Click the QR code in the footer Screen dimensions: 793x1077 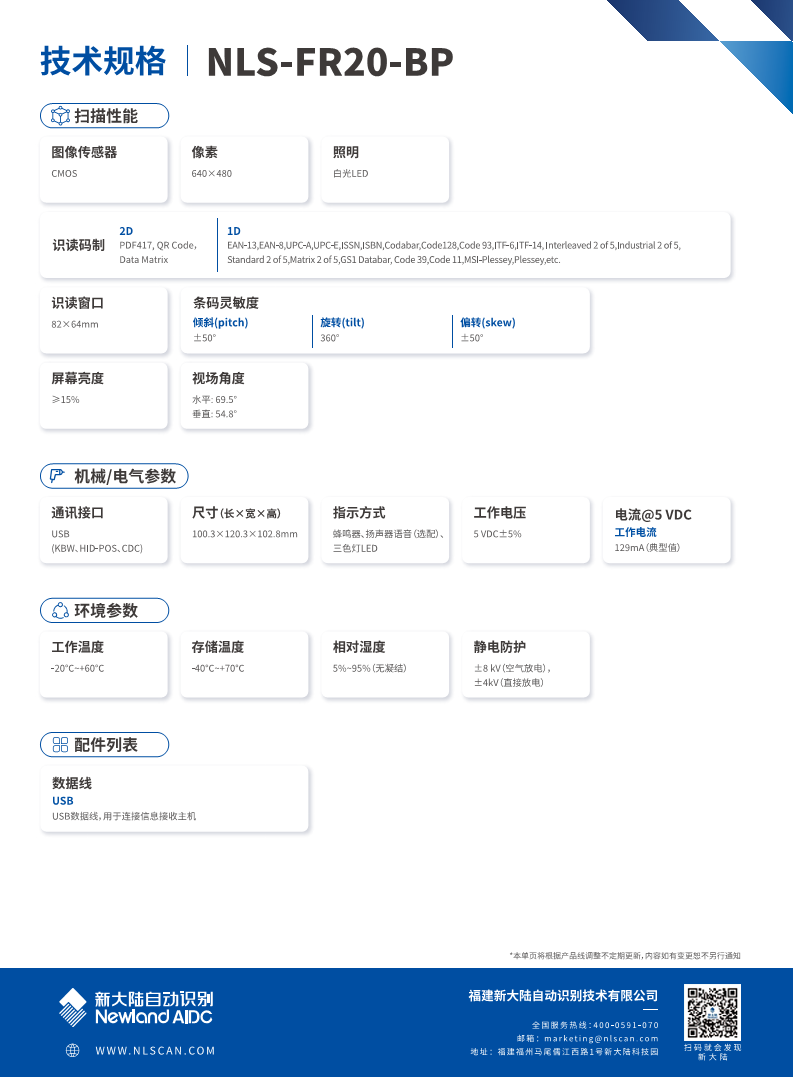(713, 1012)
